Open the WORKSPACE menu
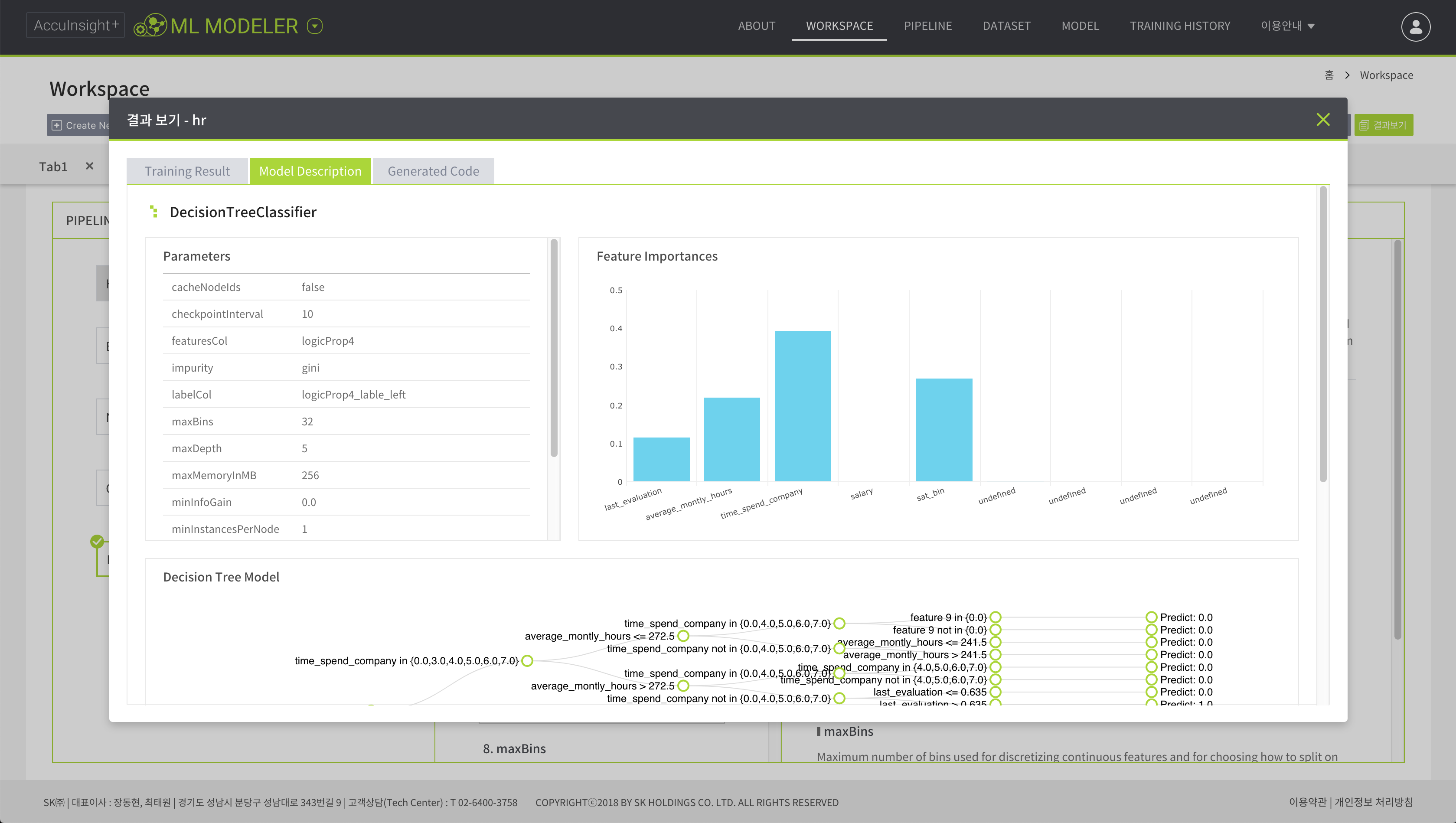The width and height of the screenshot is (1456, 823). [x=839, y=26]
